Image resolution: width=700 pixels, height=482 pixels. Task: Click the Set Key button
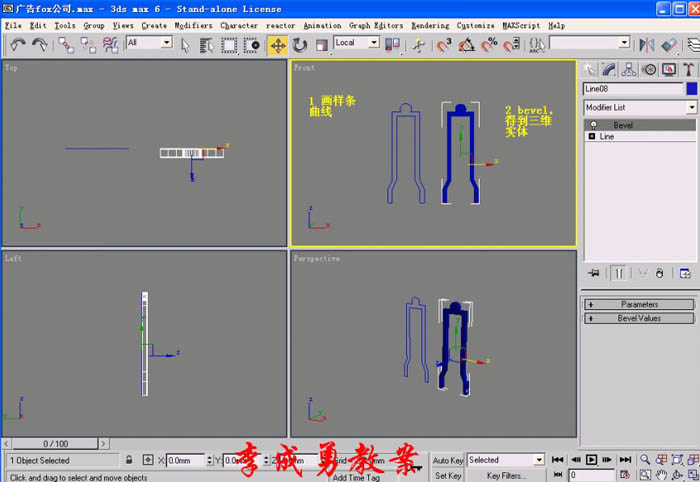pyautogui.click(x=448, y=476)
